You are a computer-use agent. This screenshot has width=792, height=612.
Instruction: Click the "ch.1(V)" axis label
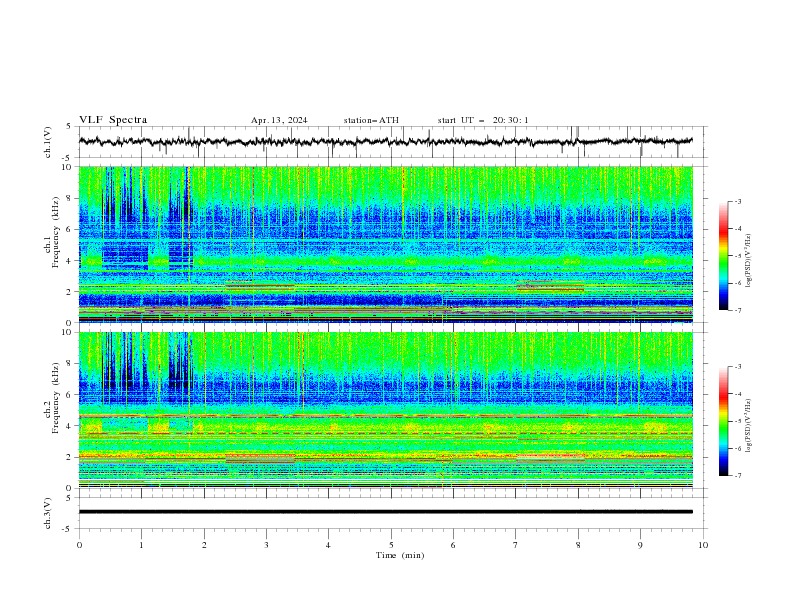[x=48, y=142]
